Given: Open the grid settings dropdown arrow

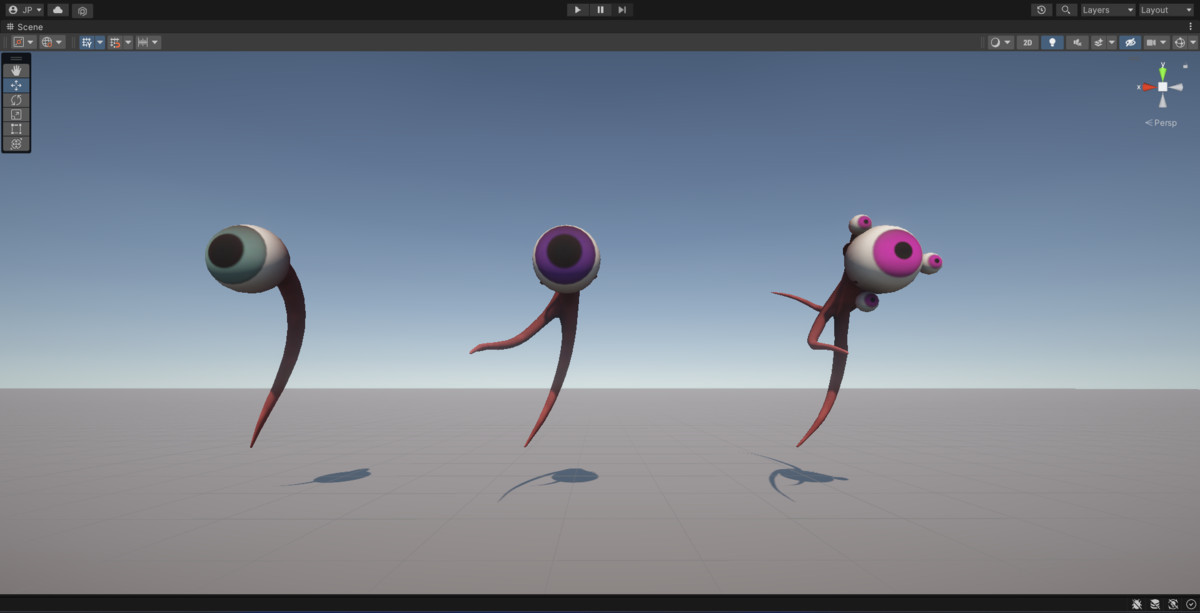Looking at the screenshot, I should (99, 43).
